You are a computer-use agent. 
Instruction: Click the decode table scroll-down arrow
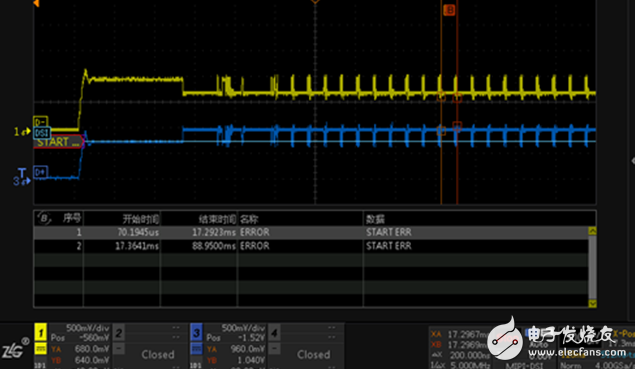coord(592,303)
